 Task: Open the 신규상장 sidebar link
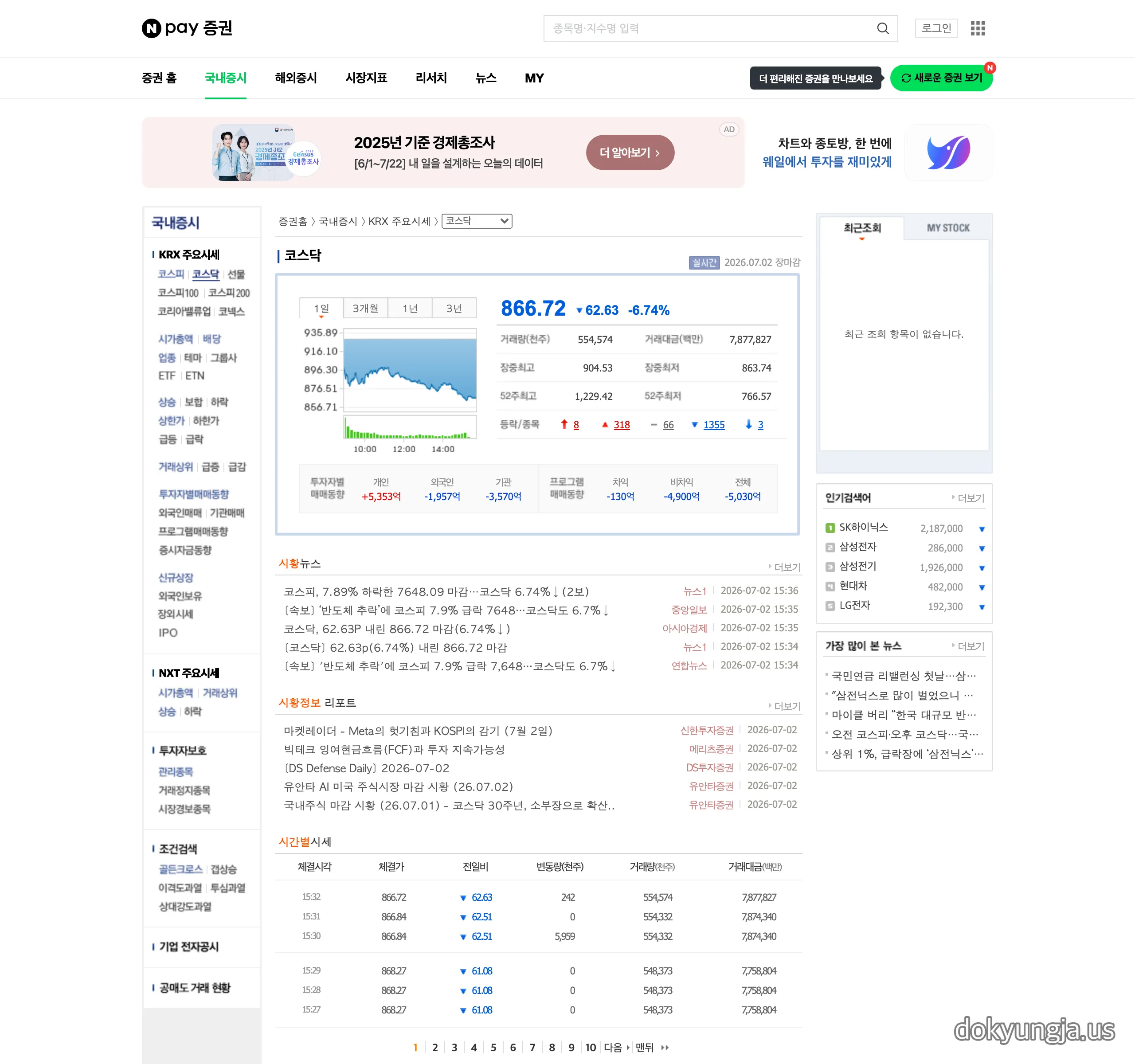click(x=175, y=578)
